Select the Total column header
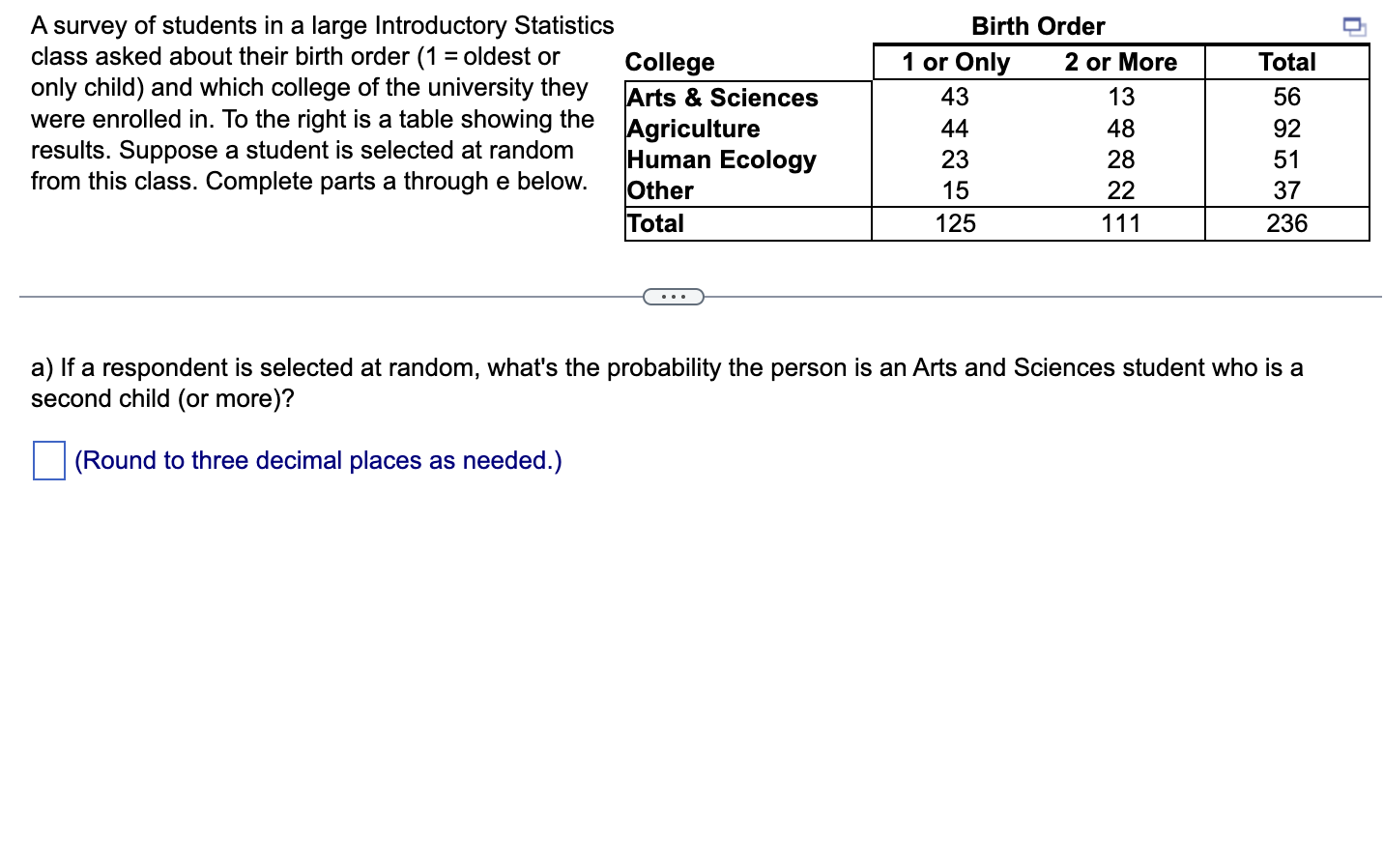The image size is (1384, 868). coord(1287,62)
